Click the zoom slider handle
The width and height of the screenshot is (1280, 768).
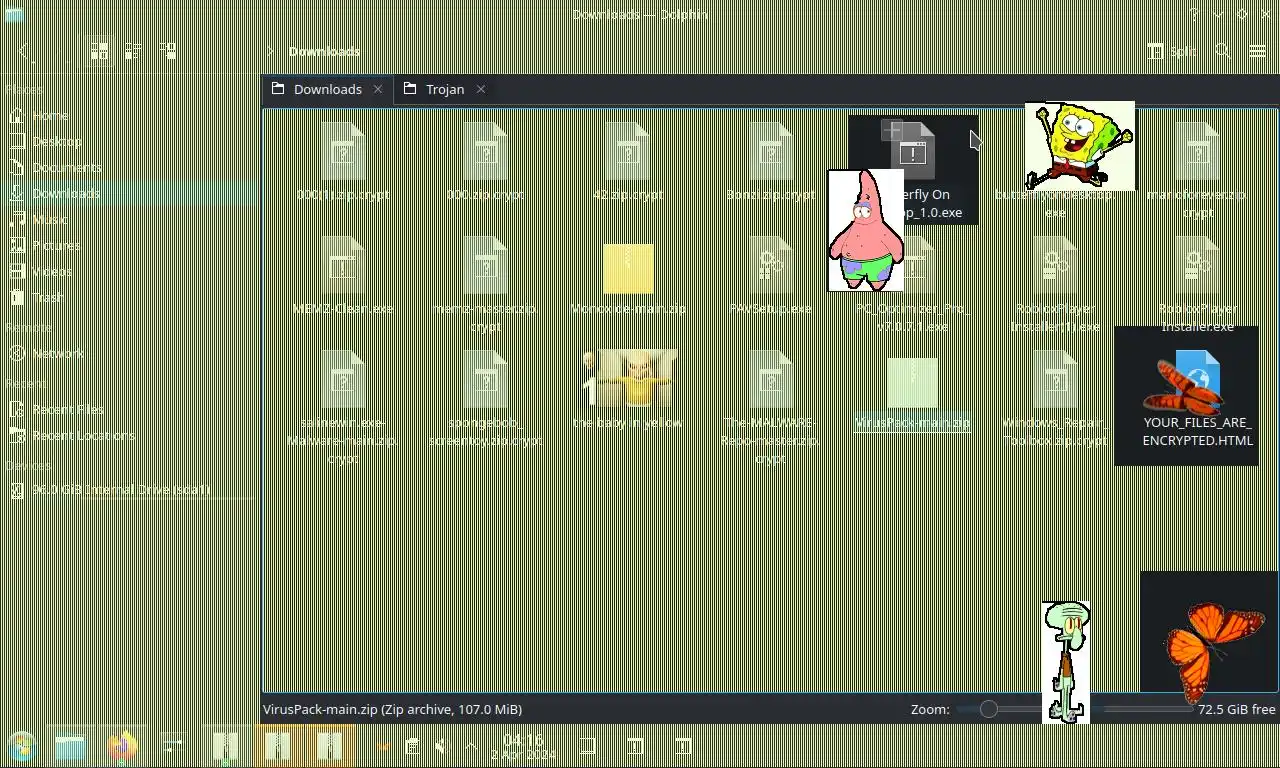[988, 709]
